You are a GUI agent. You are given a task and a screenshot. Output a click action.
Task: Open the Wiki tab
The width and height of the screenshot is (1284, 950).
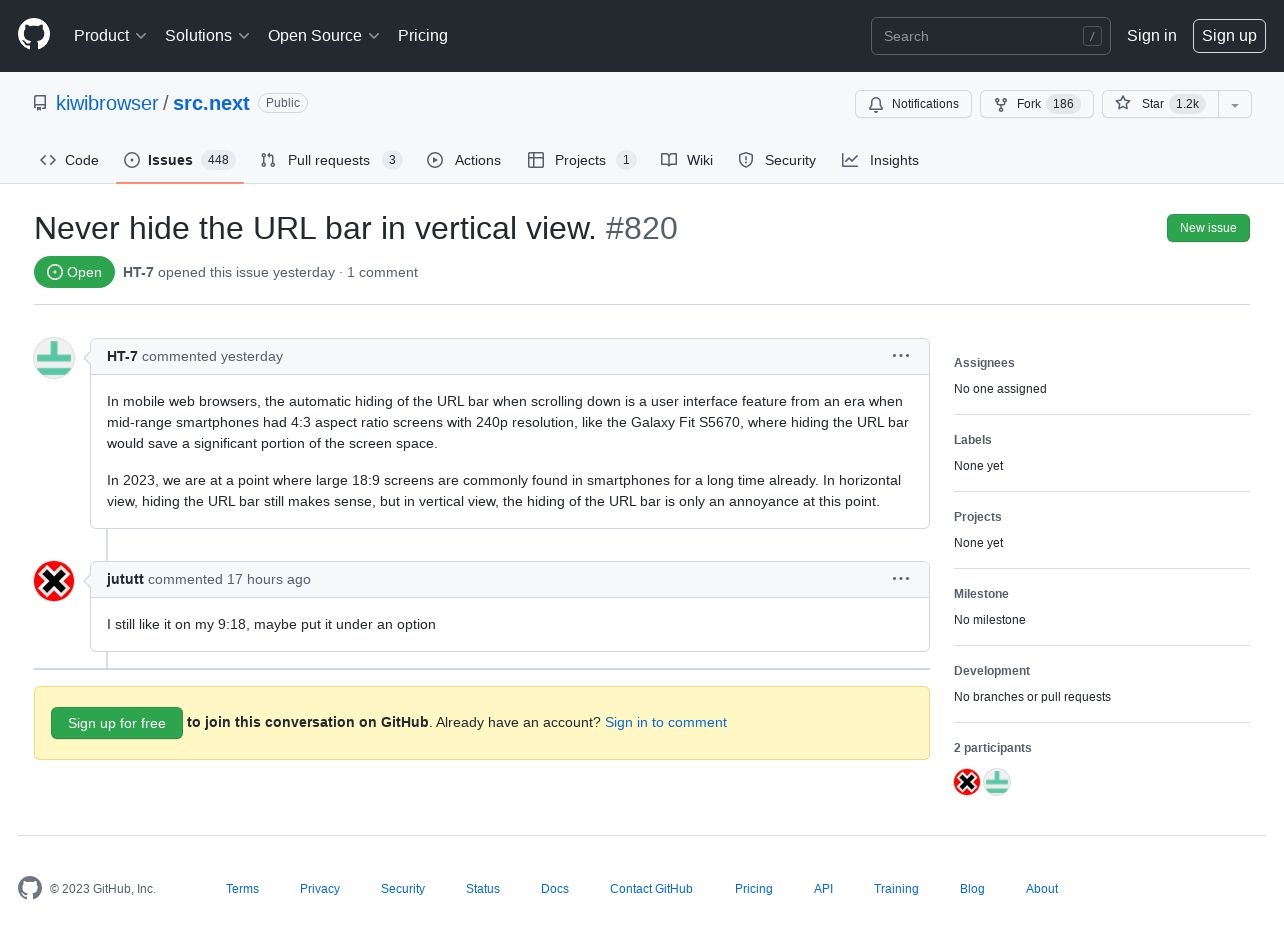[x=687, y=160]
